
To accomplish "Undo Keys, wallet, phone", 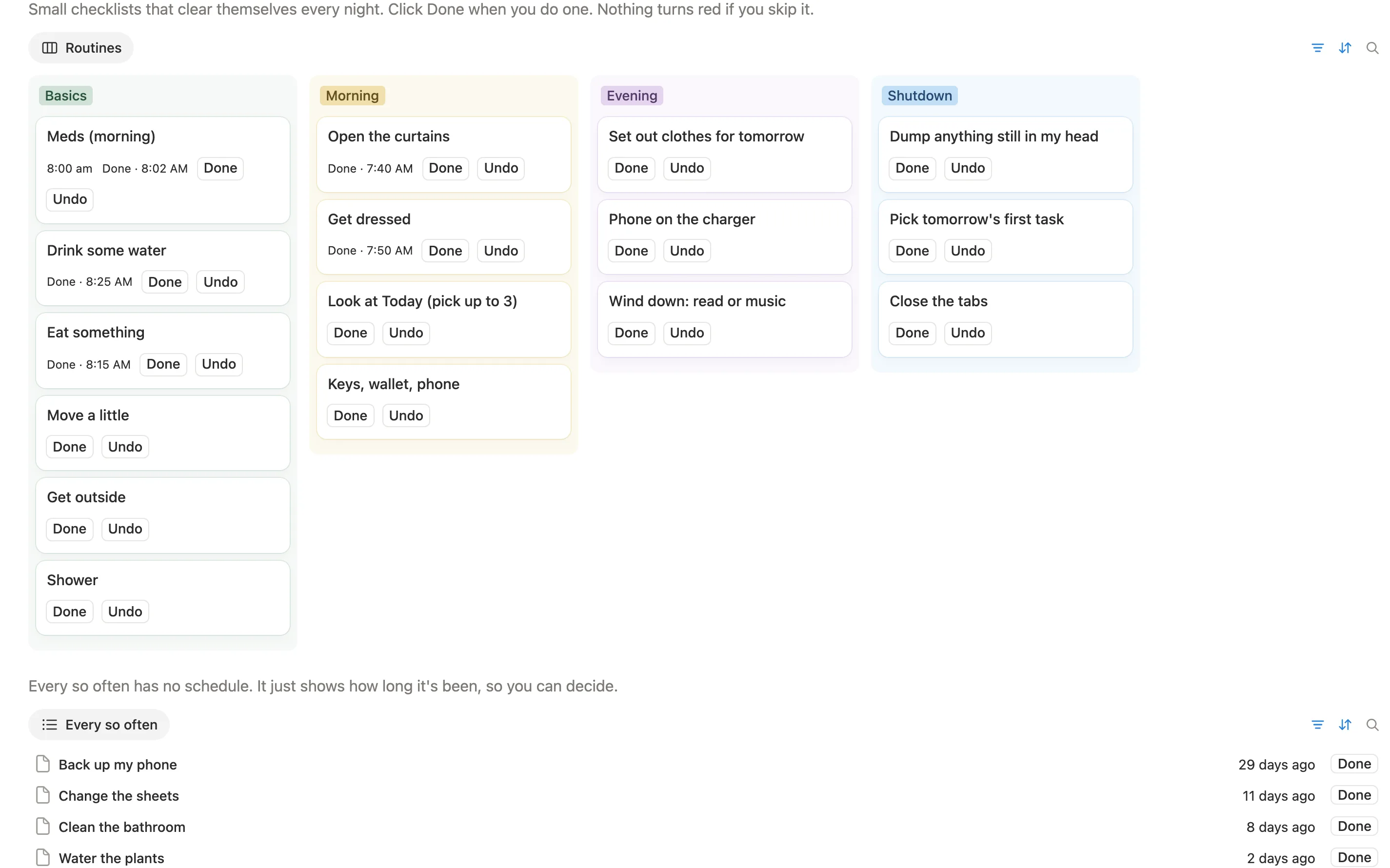I will tap(406, 415).
